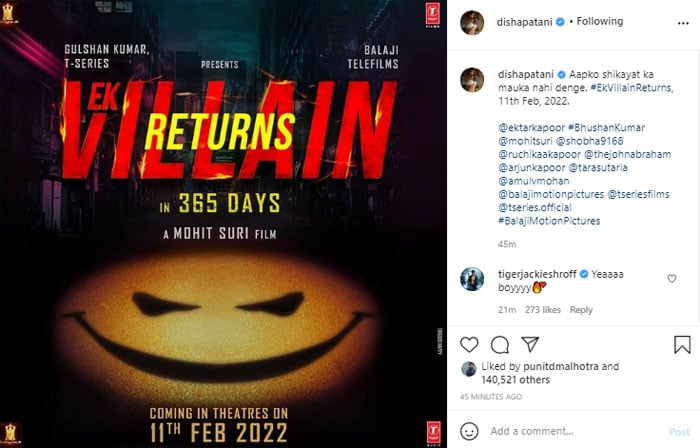Image resolution: width=700 pixels, height=448 pixels.
Task: Open the list of 140,521 others who liked
Action: 514,380
